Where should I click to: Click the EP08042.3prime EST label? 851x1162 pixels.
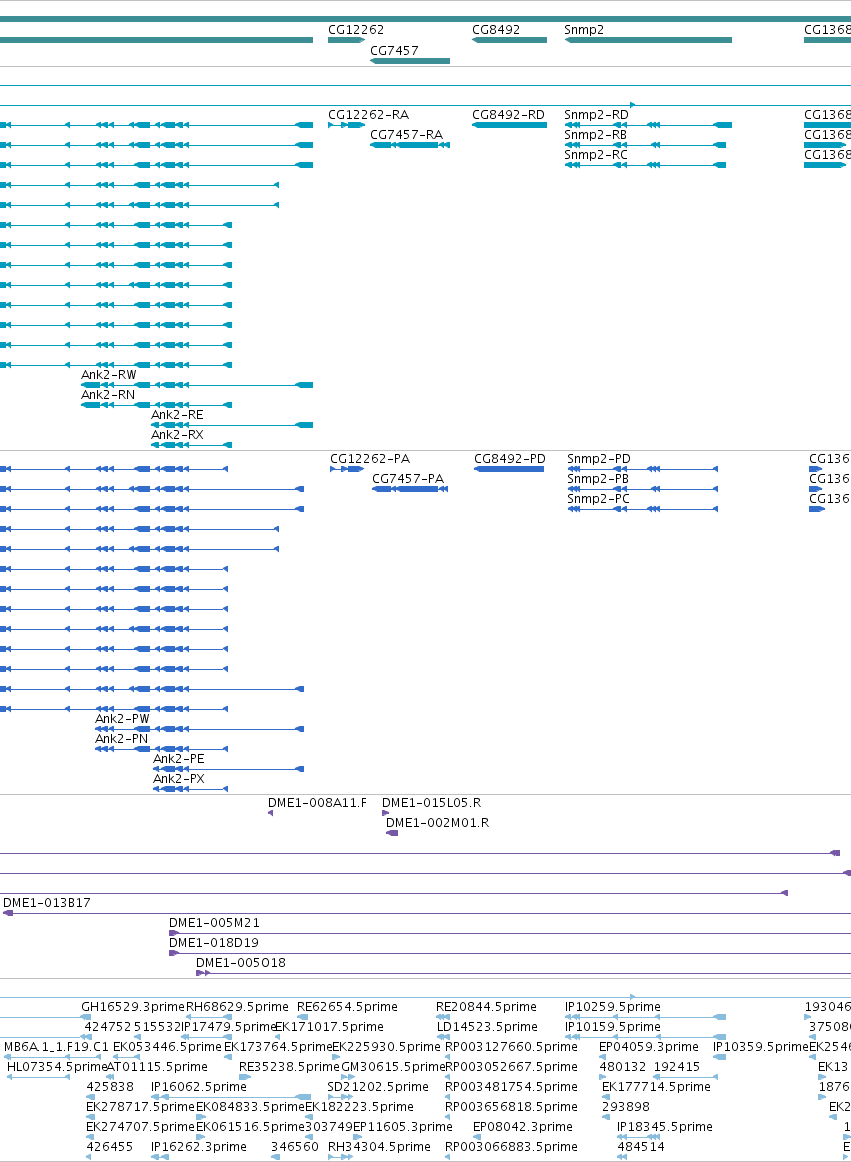(523, 1127)
